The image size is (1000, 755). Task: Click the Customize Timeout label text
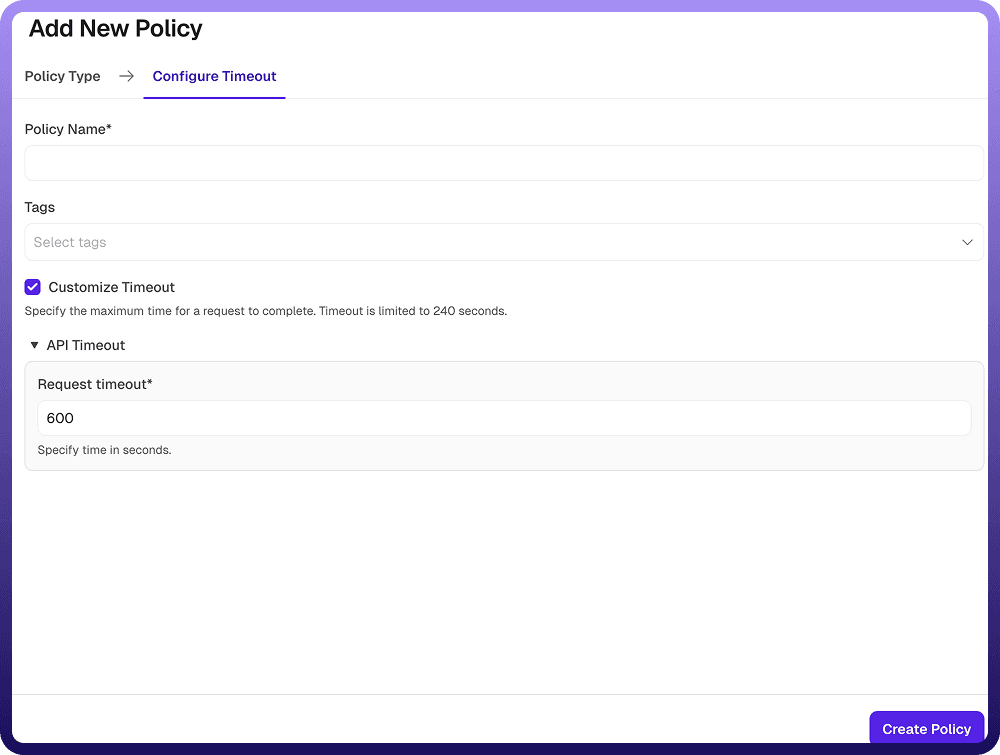pos(111,287)
